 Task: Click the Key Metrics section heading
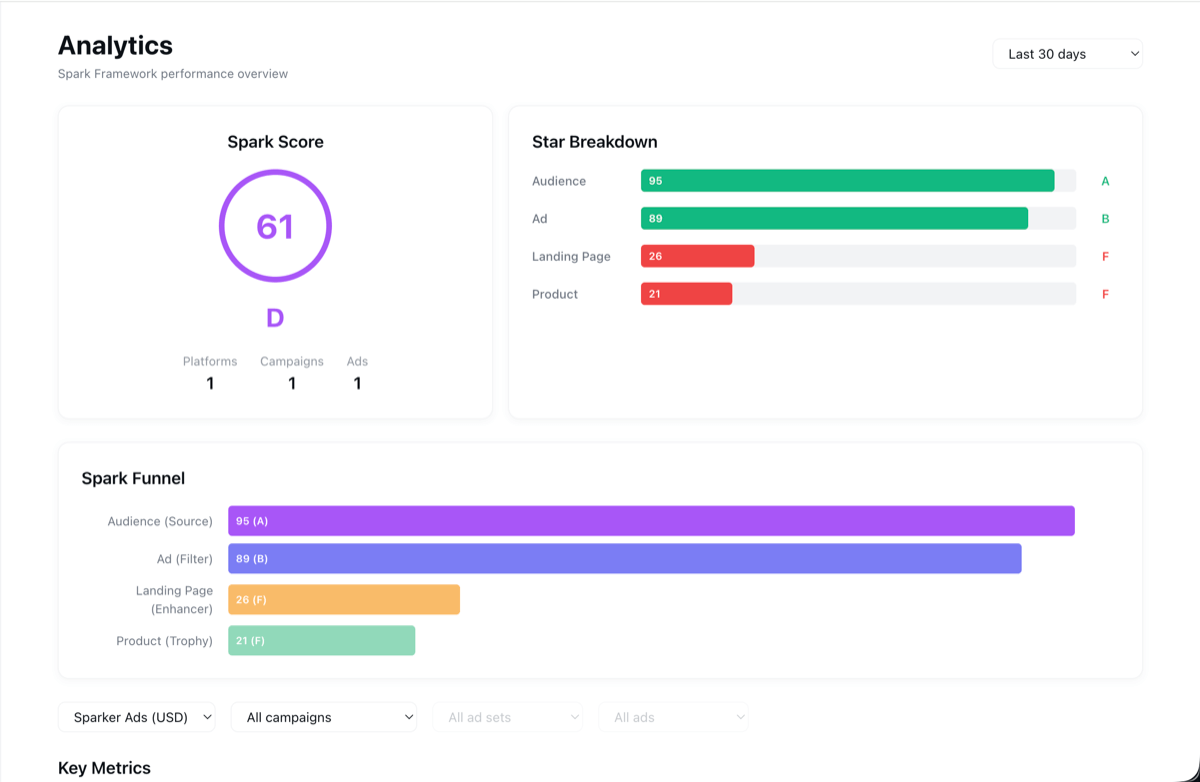105,768
